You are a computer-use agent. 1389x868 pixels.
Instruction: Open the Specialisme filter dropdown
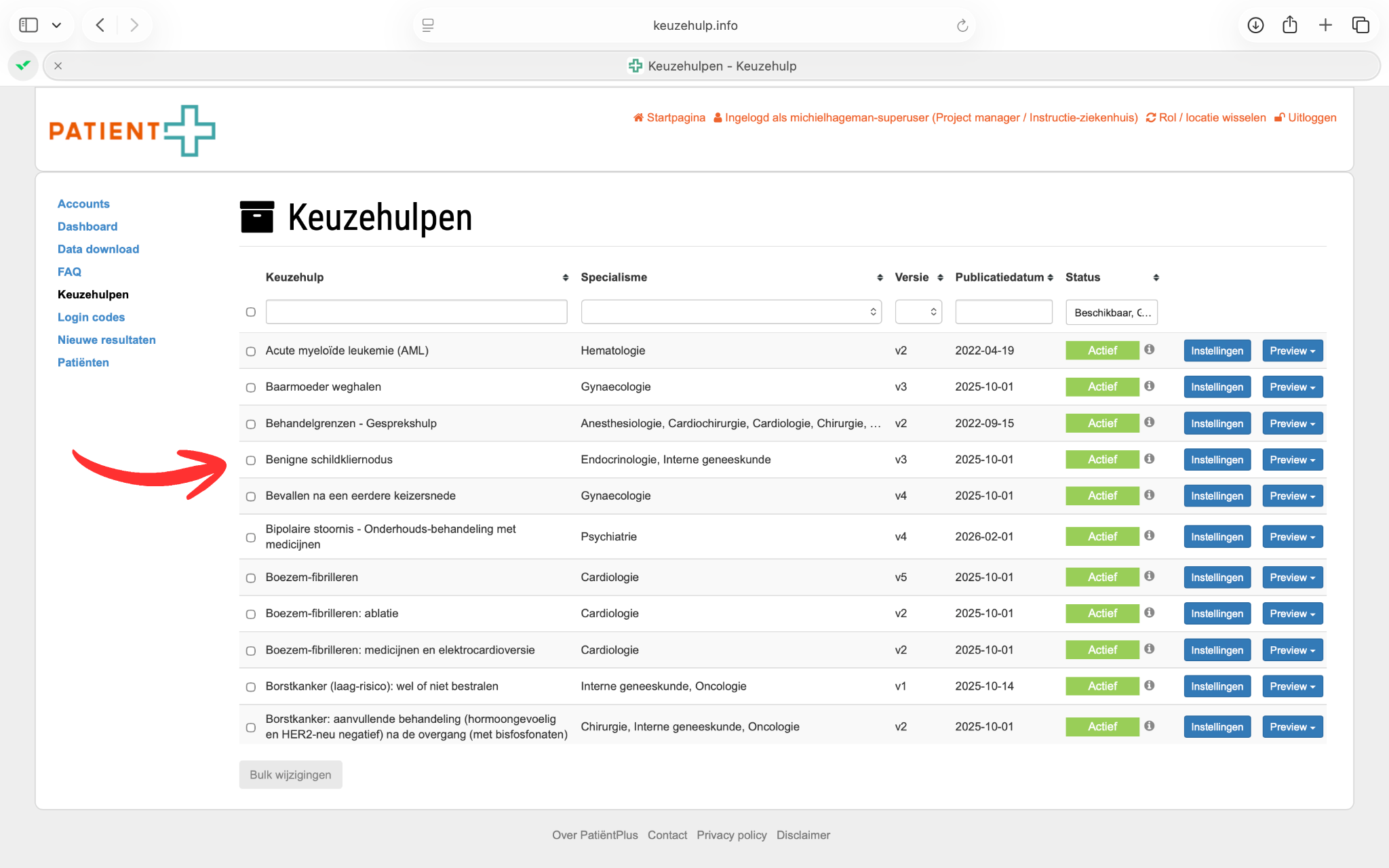(x=730, y=312)
